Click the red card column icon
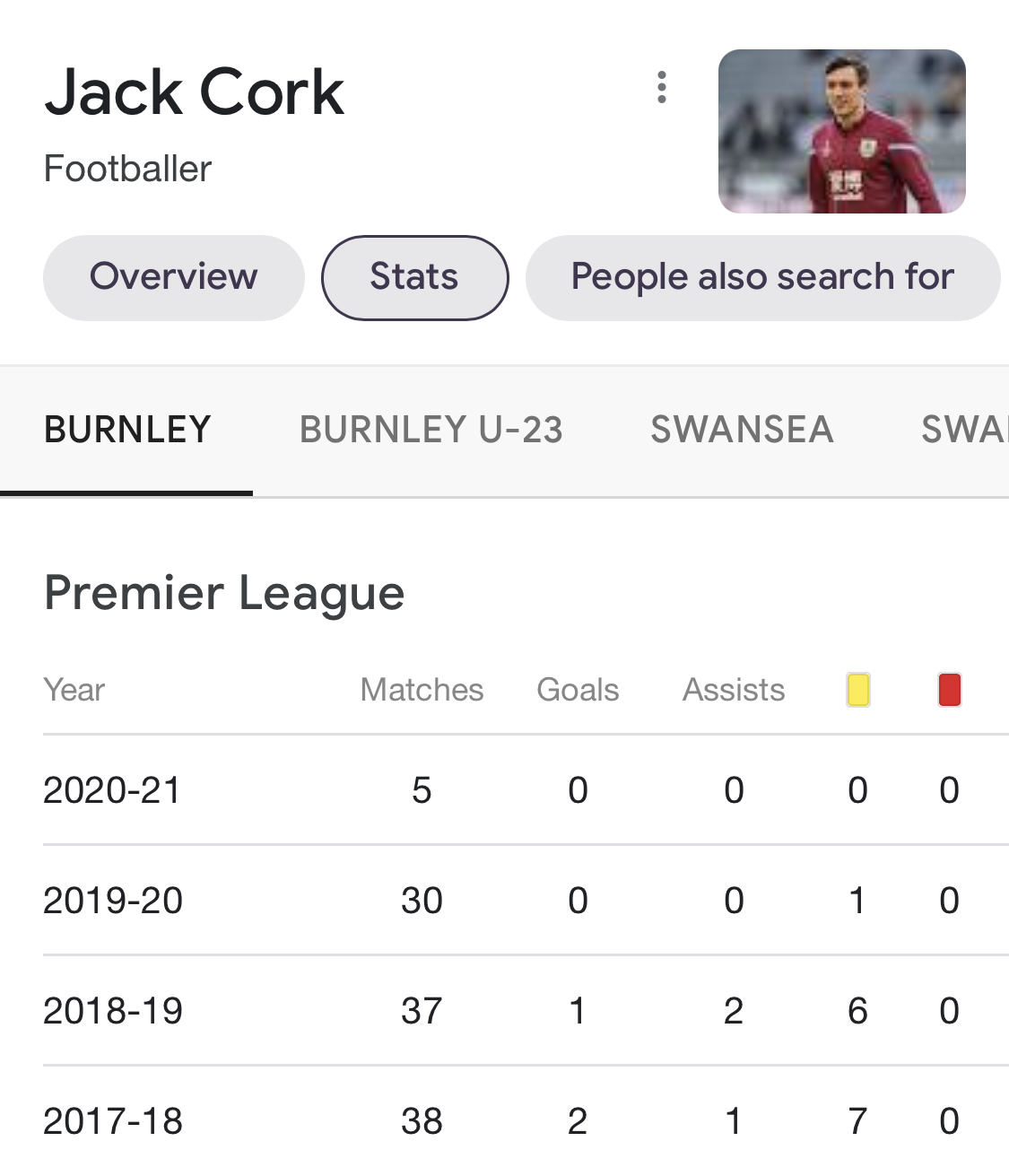This screenshot has height=1176, width=1009. coord(949,691)
